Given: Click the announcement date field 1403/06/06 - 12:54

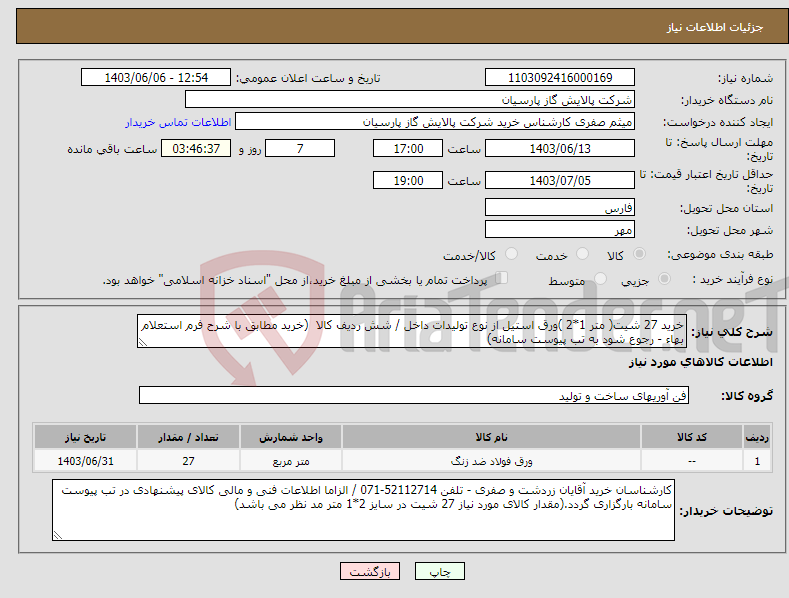Looking at the screenshot, I should (155, 78).
